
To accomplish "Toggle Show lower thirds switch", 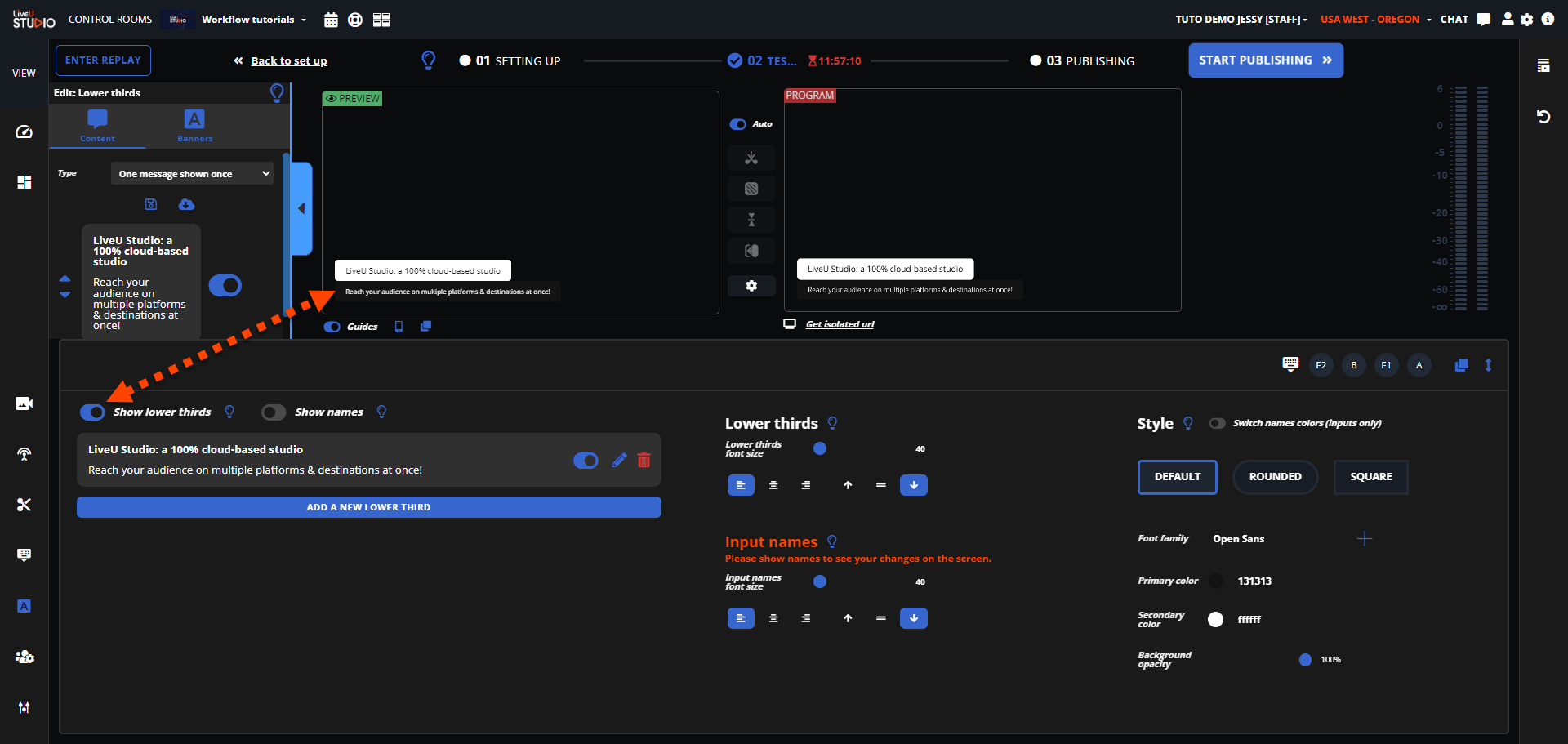I will [x=92, y=412].
